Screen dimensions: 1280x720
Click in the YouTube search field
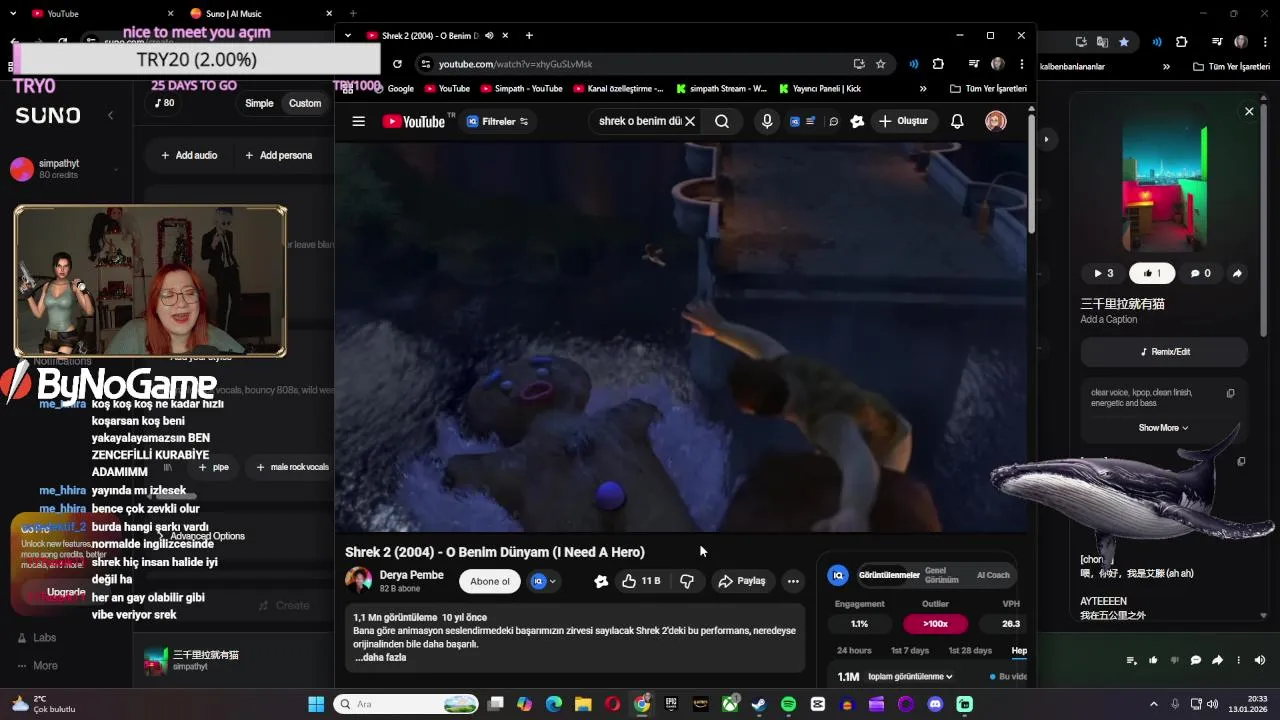638,121
